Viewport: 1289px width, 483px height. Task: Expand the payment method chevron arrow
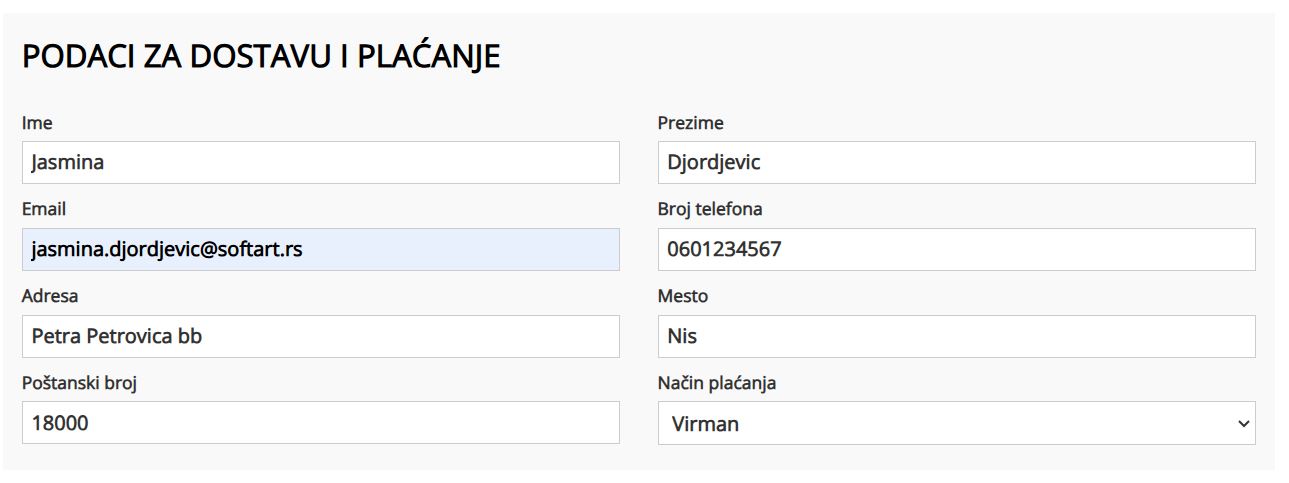tap(1243, 424)
